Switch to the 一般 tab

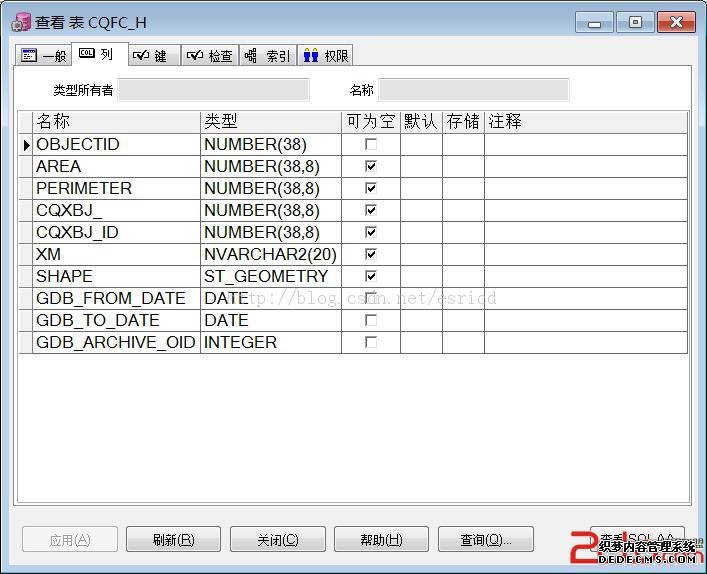point(43,56)
